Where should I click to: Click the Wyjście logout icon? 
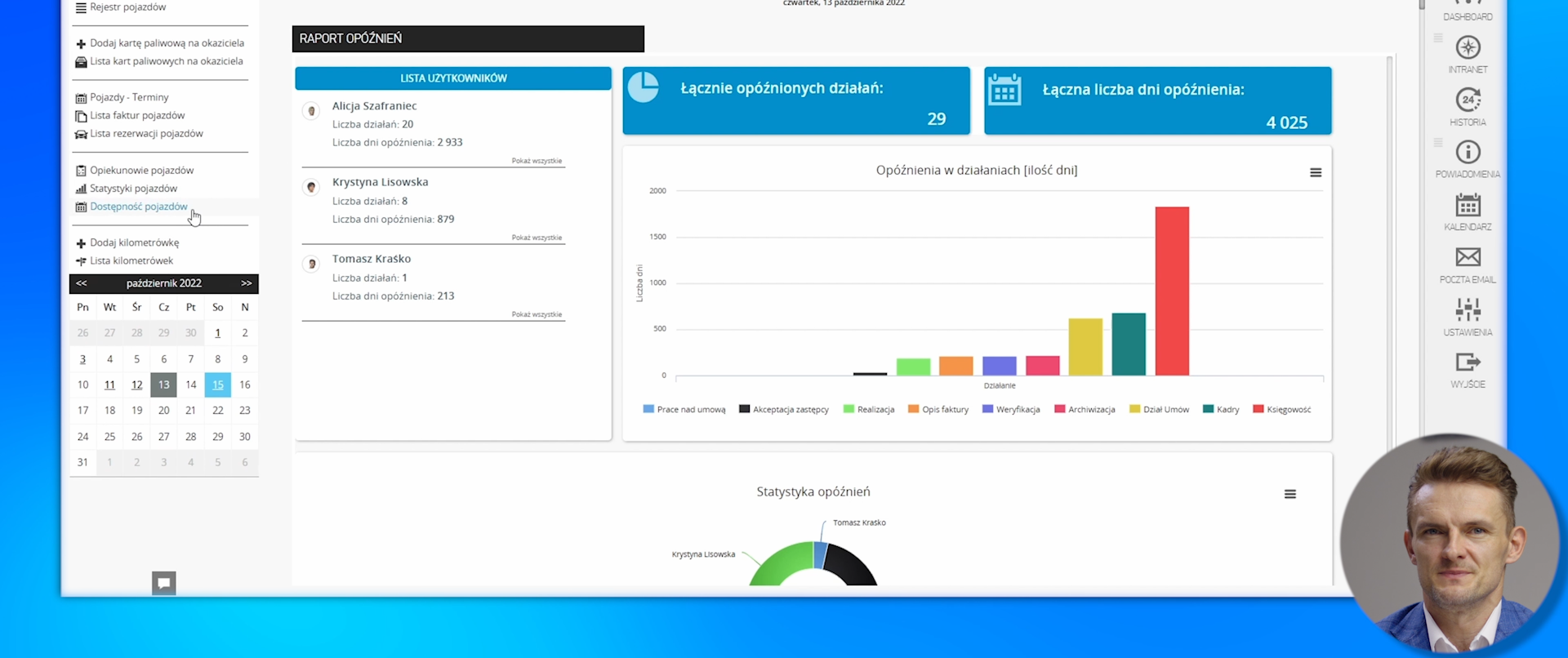pos(1468,362)
